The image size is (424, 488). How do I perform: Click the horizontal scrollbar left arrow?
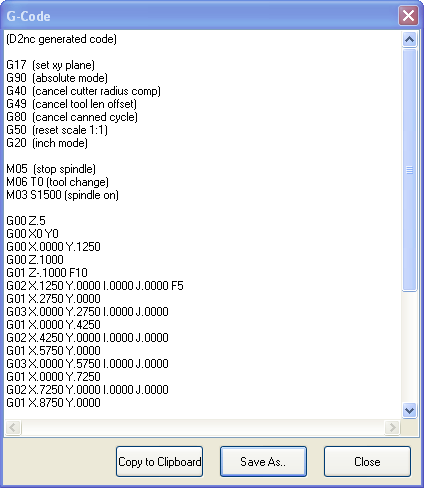click(13, 427)
